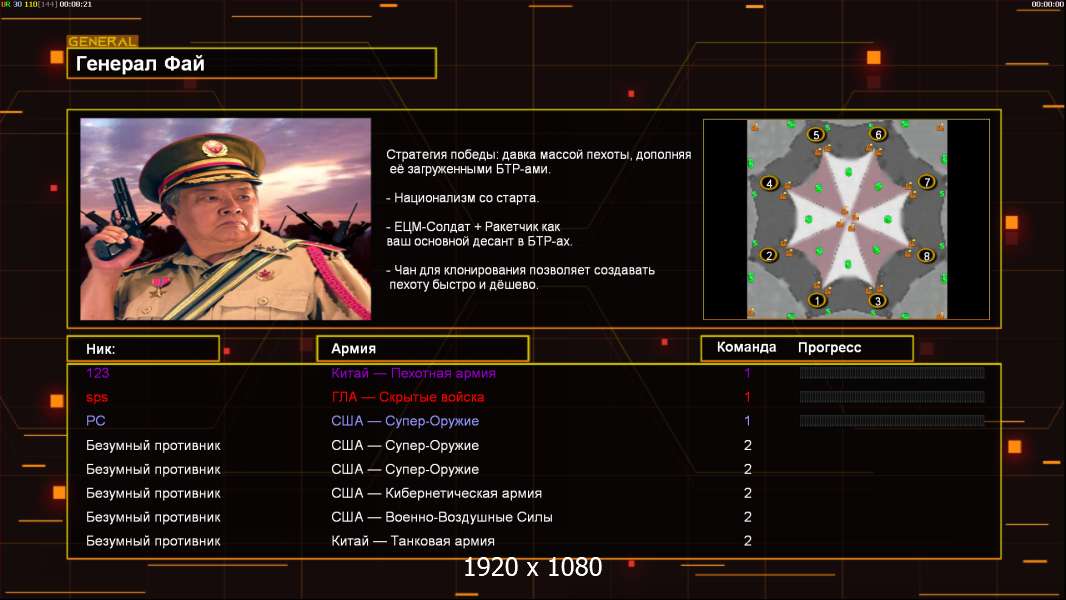
Task: Click the 00:00:21 timer at top left
Action: [75, 4]
